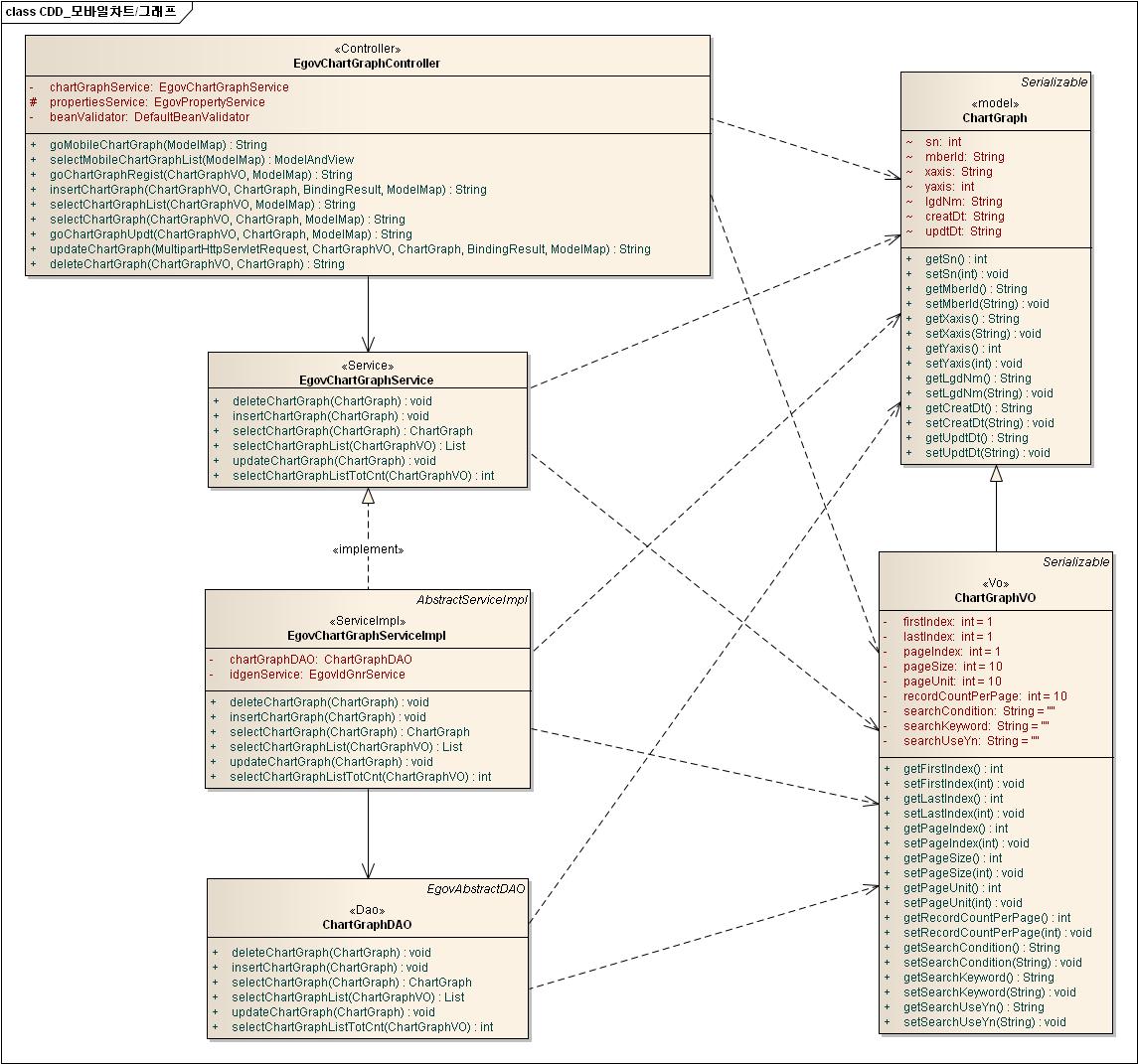1138x1064 pixels.
Task: Click the ChartGraphDAO class title
Action: pos(367,925)
